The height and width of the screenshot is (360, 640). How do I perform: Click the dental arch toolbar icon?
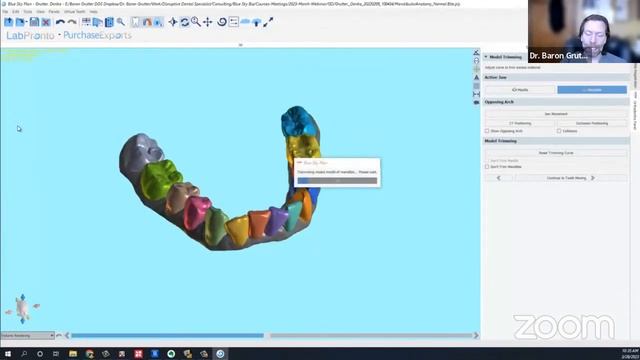[x=147, y=22]
